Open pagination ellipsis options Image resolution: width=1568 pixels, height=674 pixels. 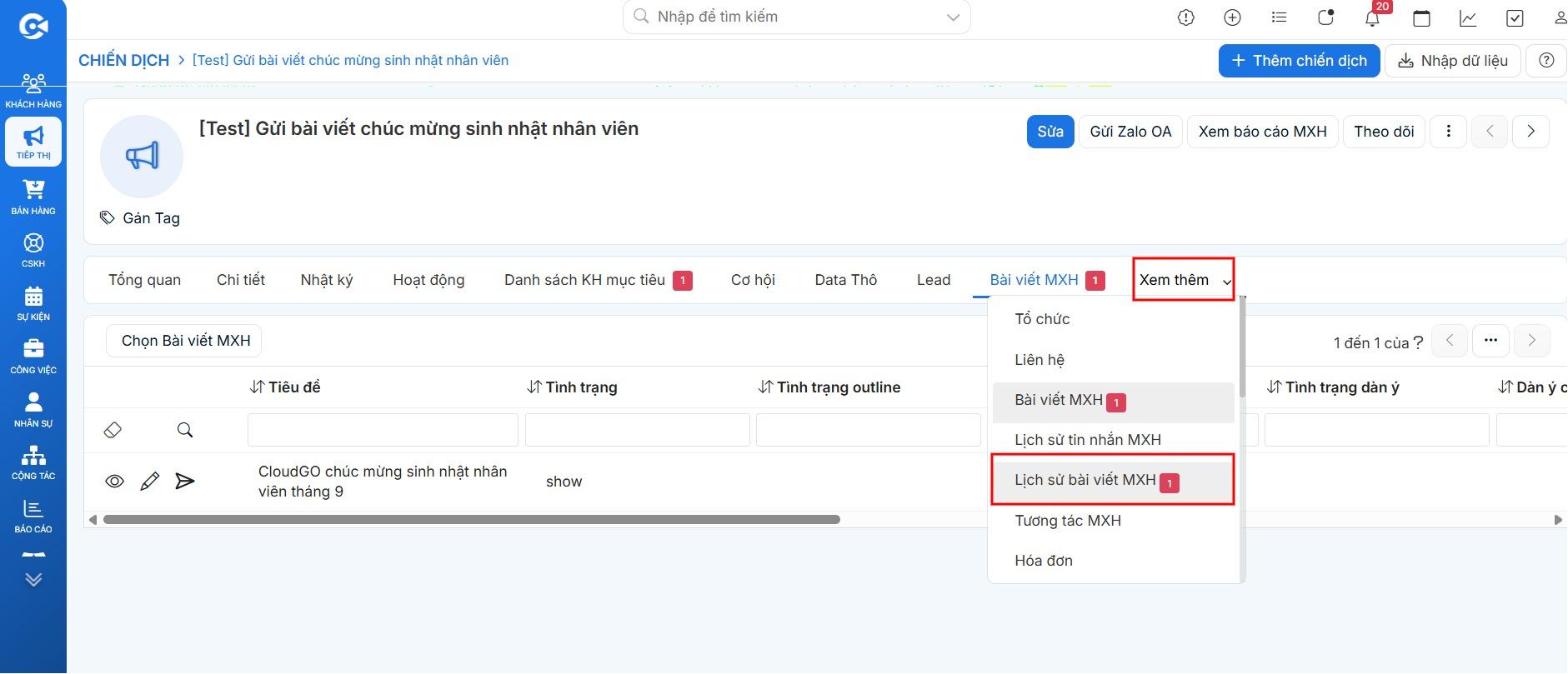(1490, 341)
